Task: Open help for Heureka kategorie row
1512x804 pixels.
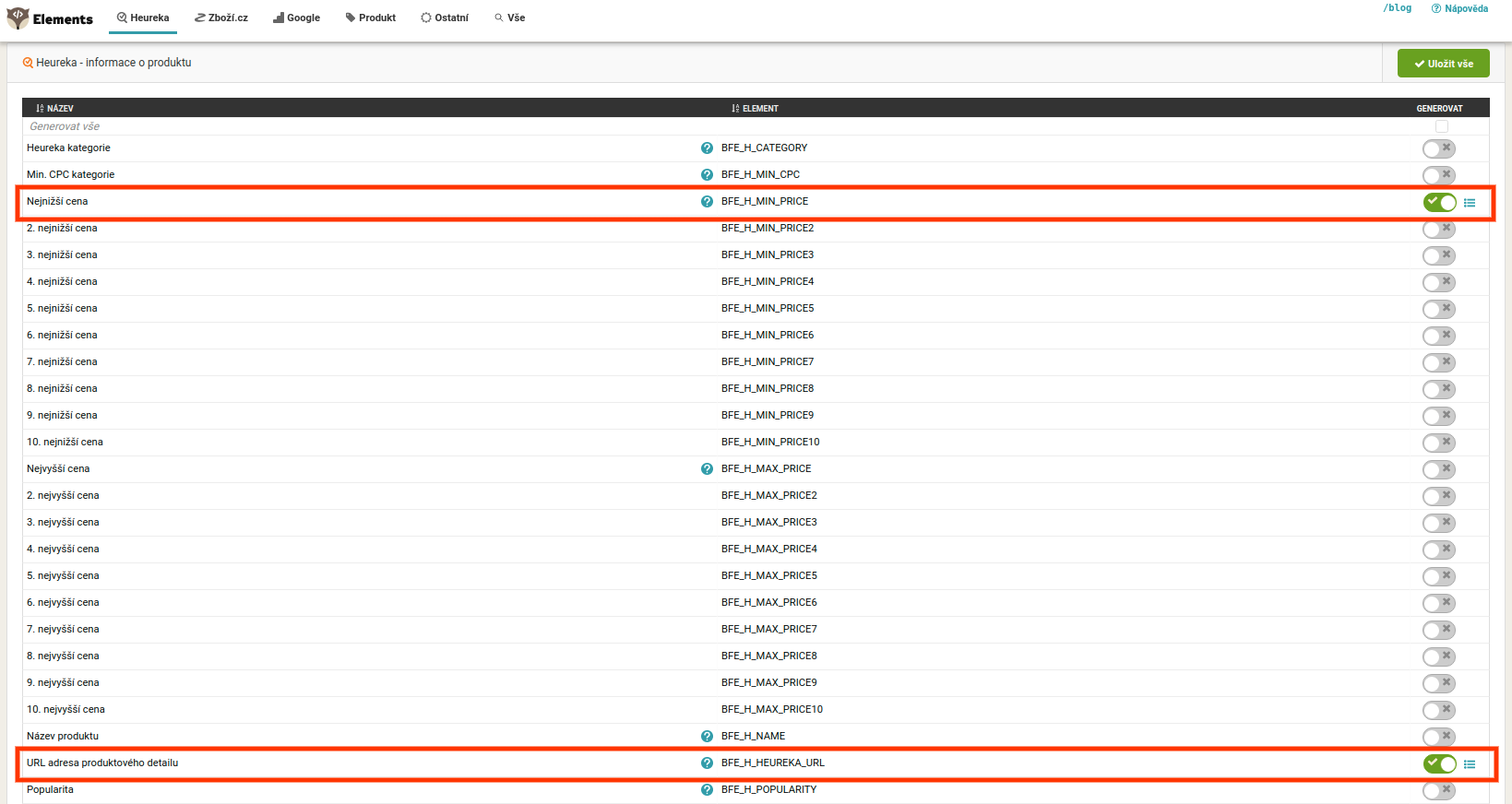Action: (707, 148)
